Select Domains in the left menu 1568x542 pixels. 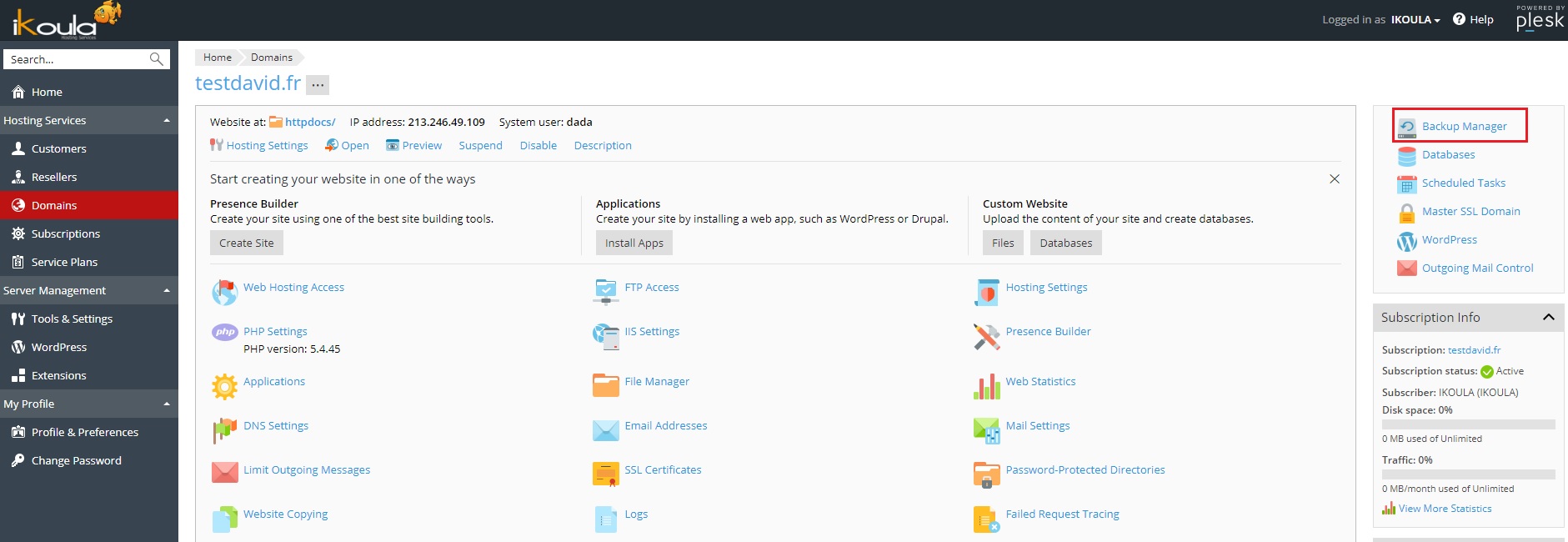tap(89, 205)
